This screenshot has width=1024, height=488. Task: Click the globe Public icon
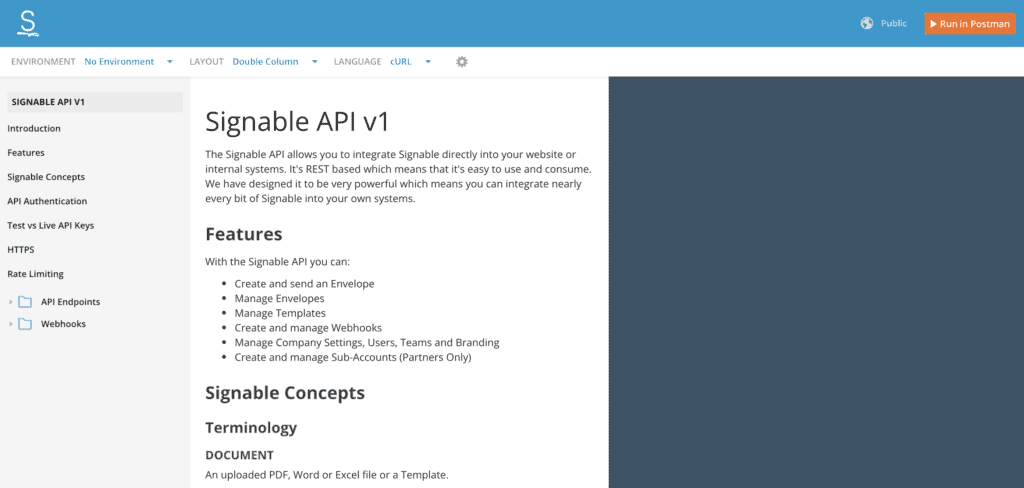pos(867,24)
